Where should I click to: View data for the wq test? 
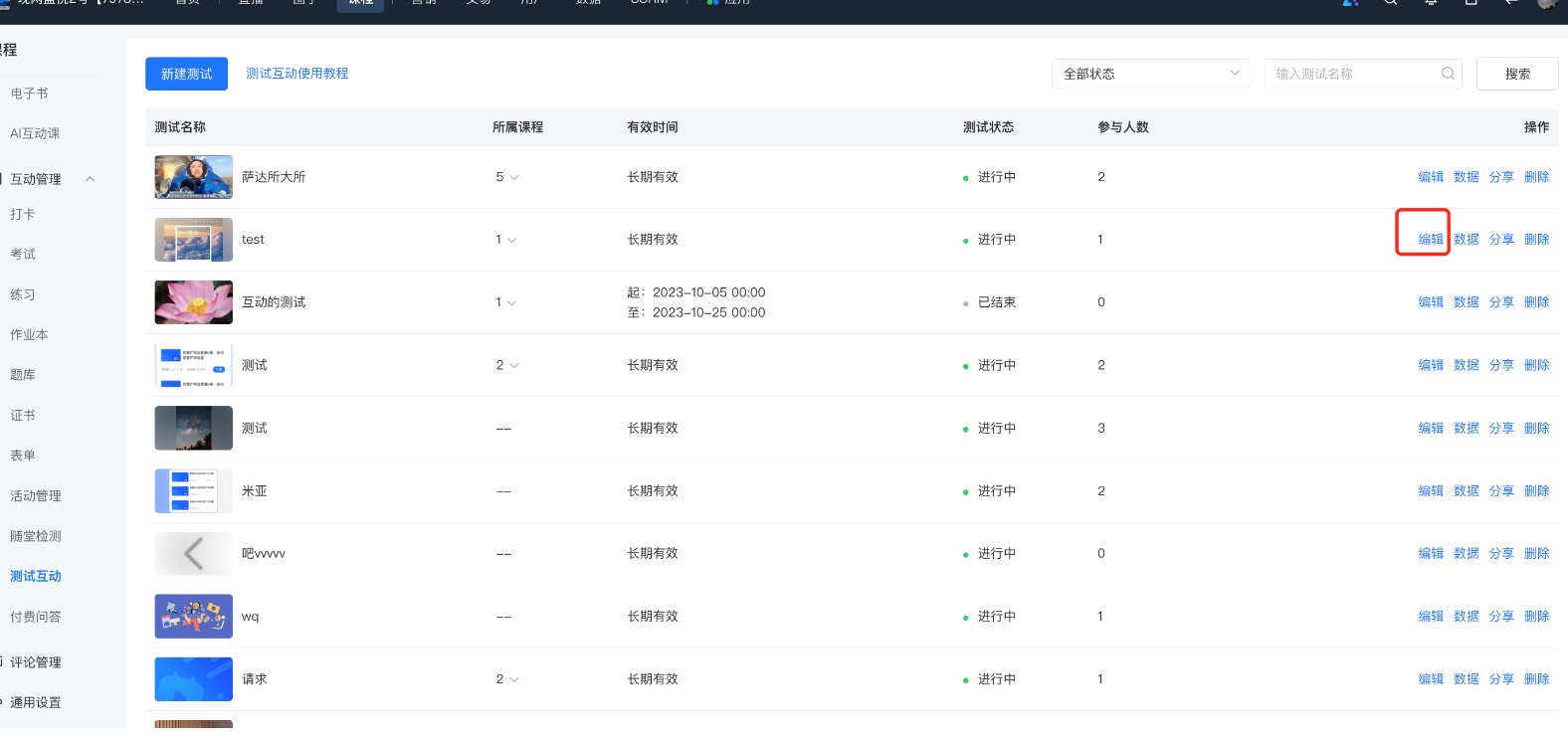[1467, 617]
